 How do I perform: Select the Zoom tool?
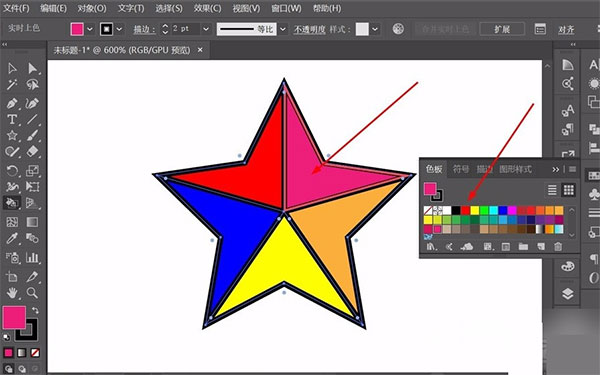pos(33,293)
